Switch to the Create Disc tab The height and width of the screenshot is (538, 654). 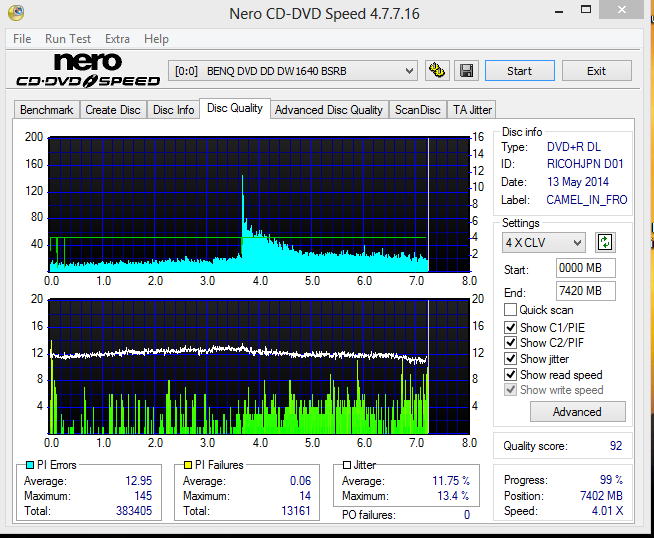(113, 110)
